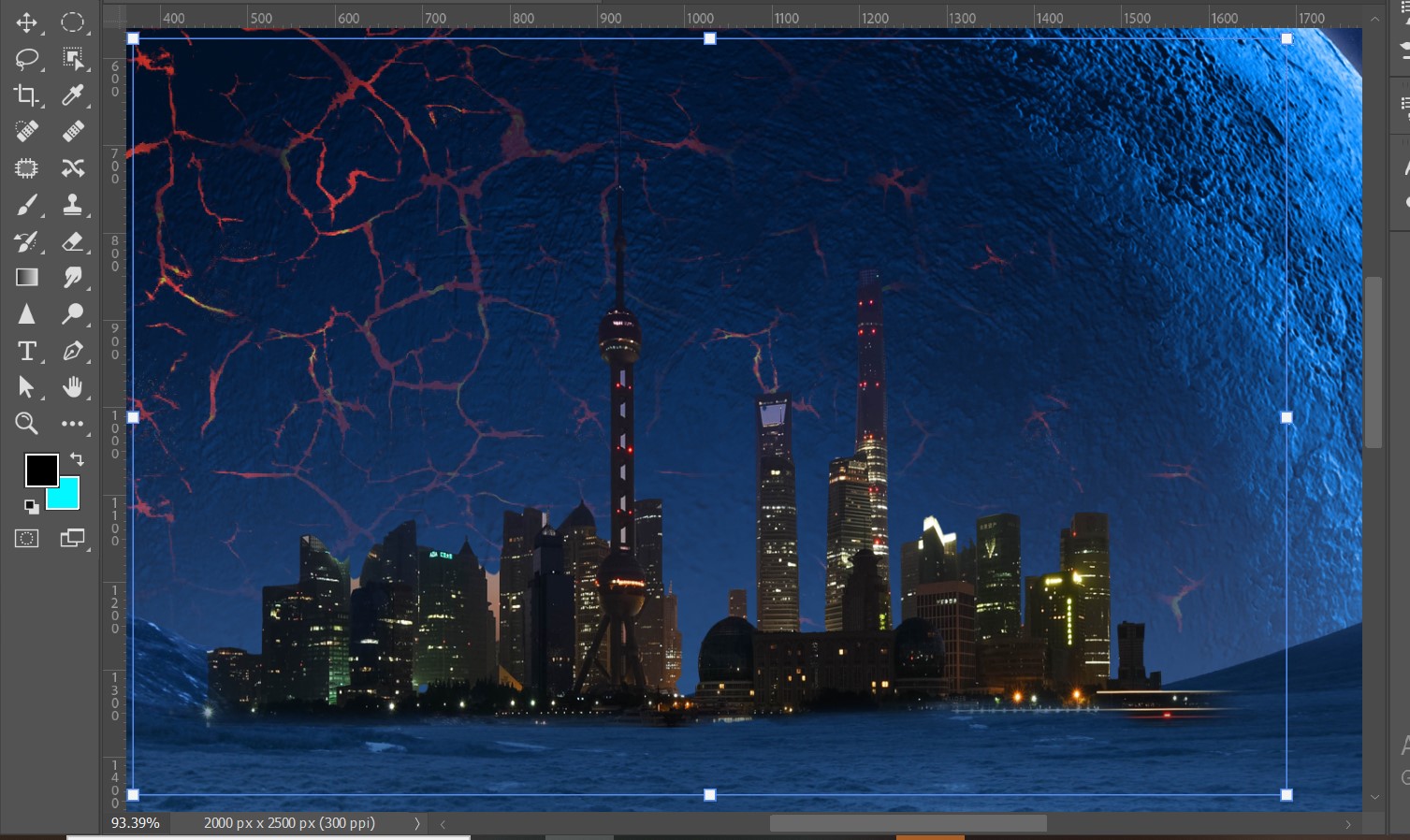
Task: Select the Gradient tool
Action: point(26,278)
